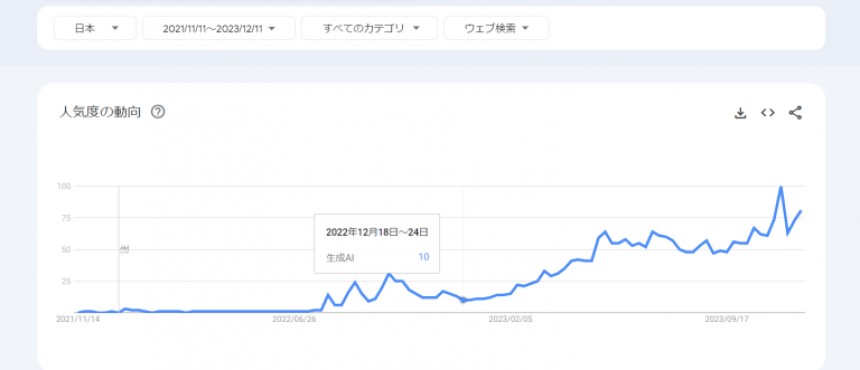Screen dimensions: 860x370
Task: Click the 人気度の動向 chart title
Action: click(x=100, y=112)
